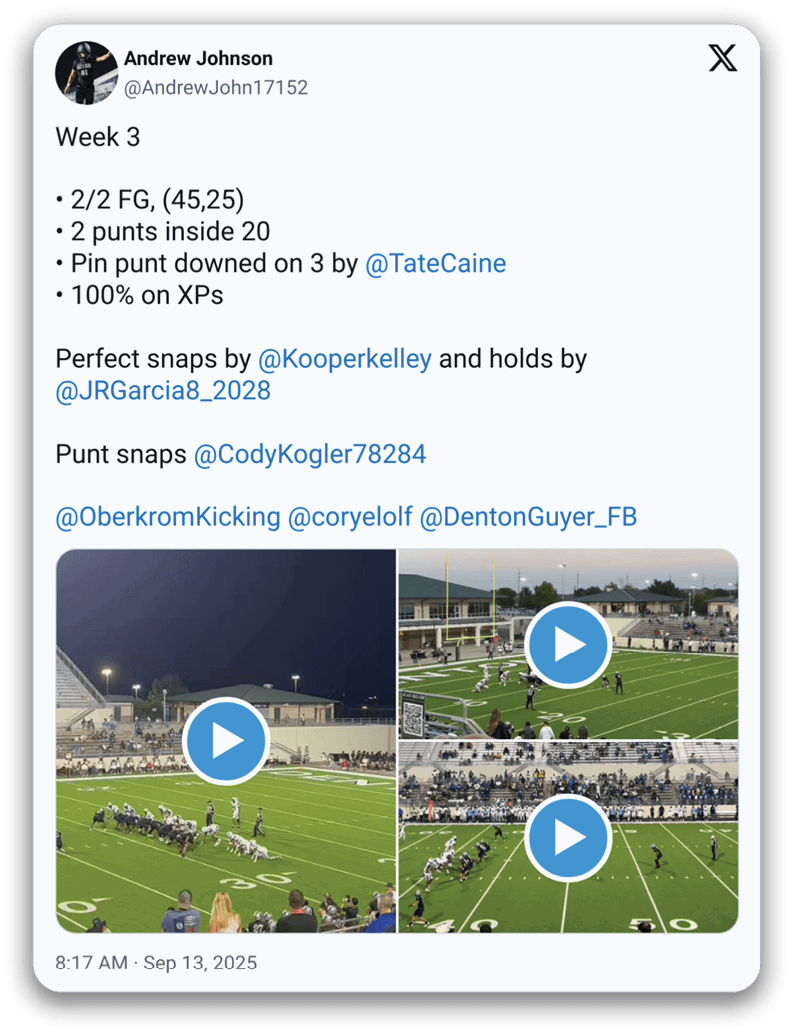
Task: Follow the @OberkromKicking mention link
Action: (168, 517)
